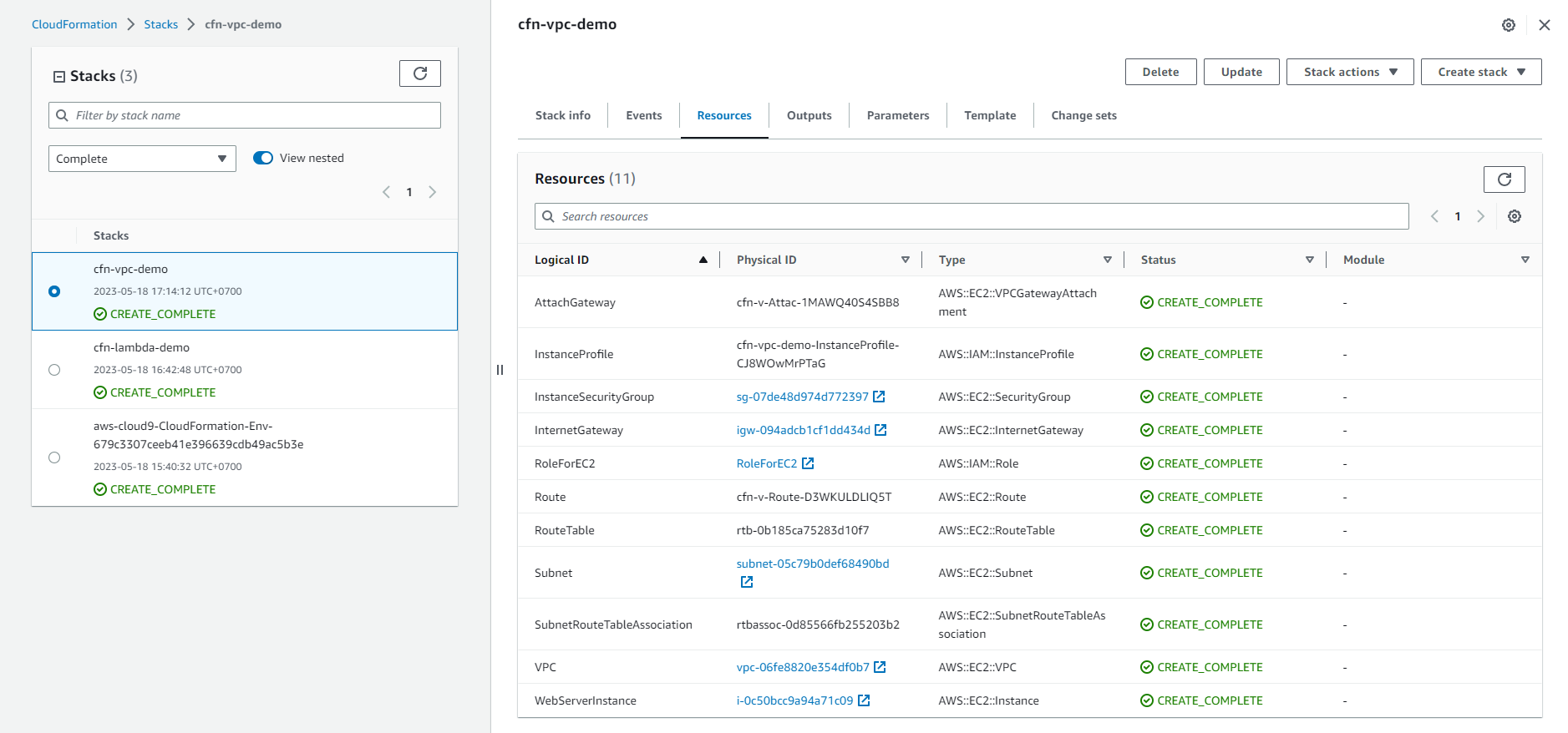
Task: Collapse the Stacks panel header icon
Action: [59, 77]
